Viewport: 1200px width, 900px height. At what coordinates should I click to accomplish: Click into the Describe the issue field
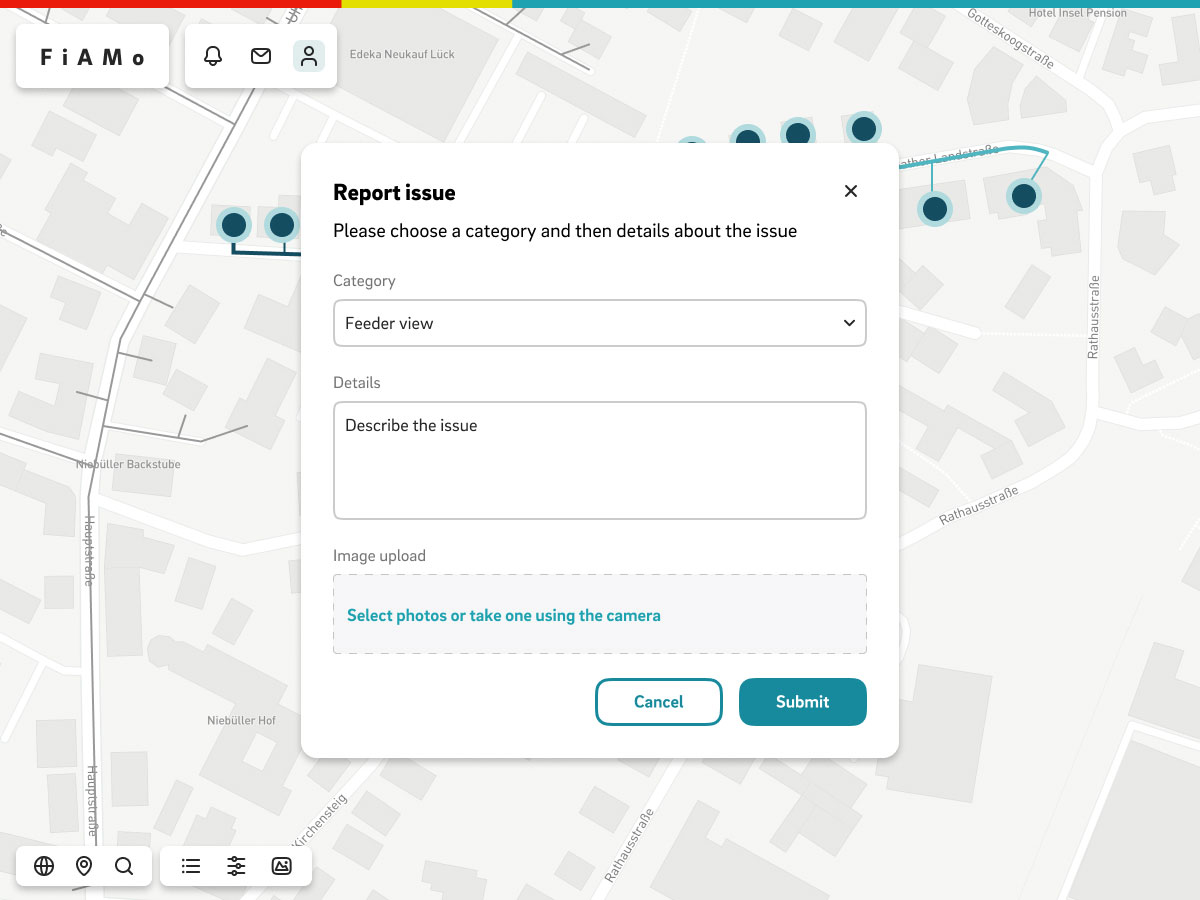599,460
